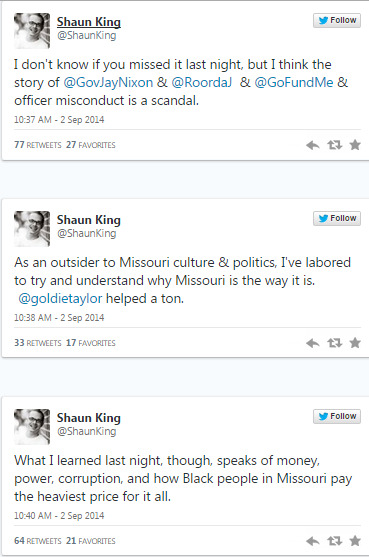The width and height of the screenshot is (369, 557).
Task: Follow Shaun King from first tweet
Action: click(x=337, y=20)
